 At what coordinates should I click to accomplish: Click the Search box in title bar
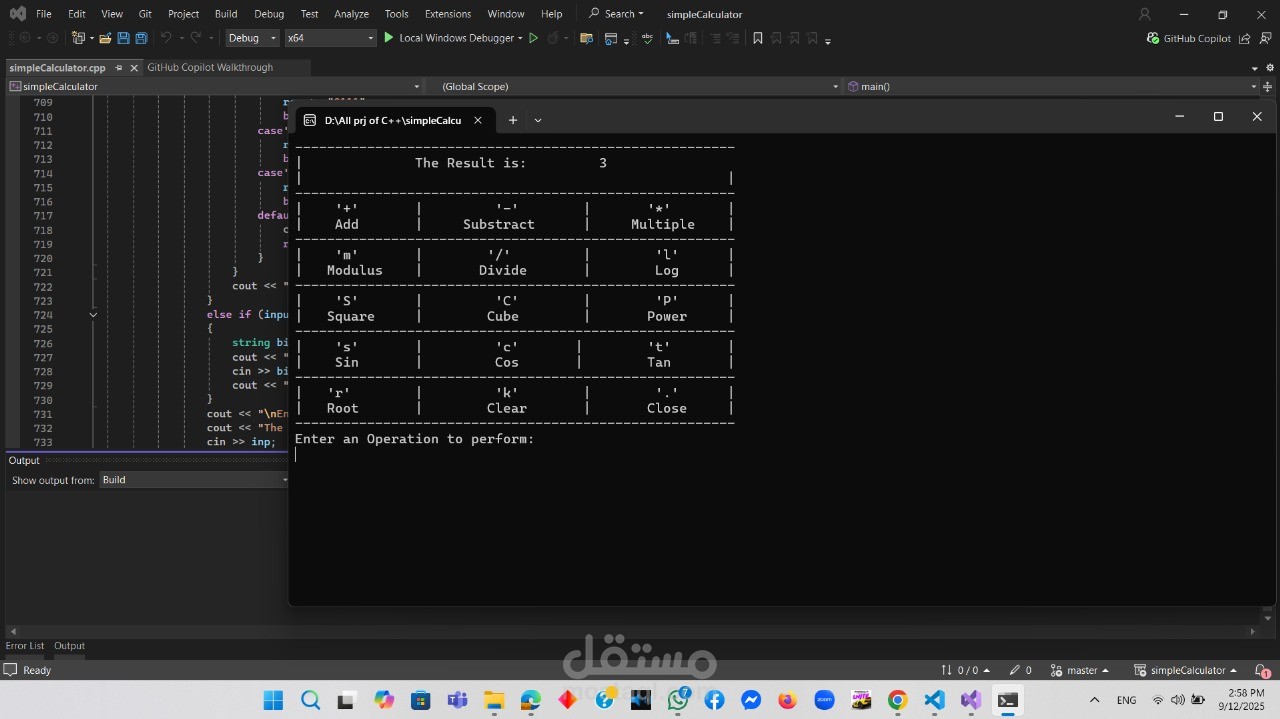tap(616, 14)
